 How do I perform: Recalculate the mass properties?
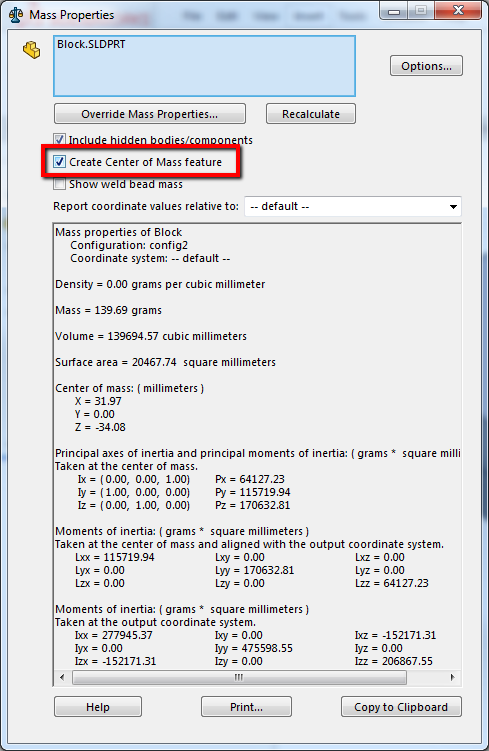point(311,114)
